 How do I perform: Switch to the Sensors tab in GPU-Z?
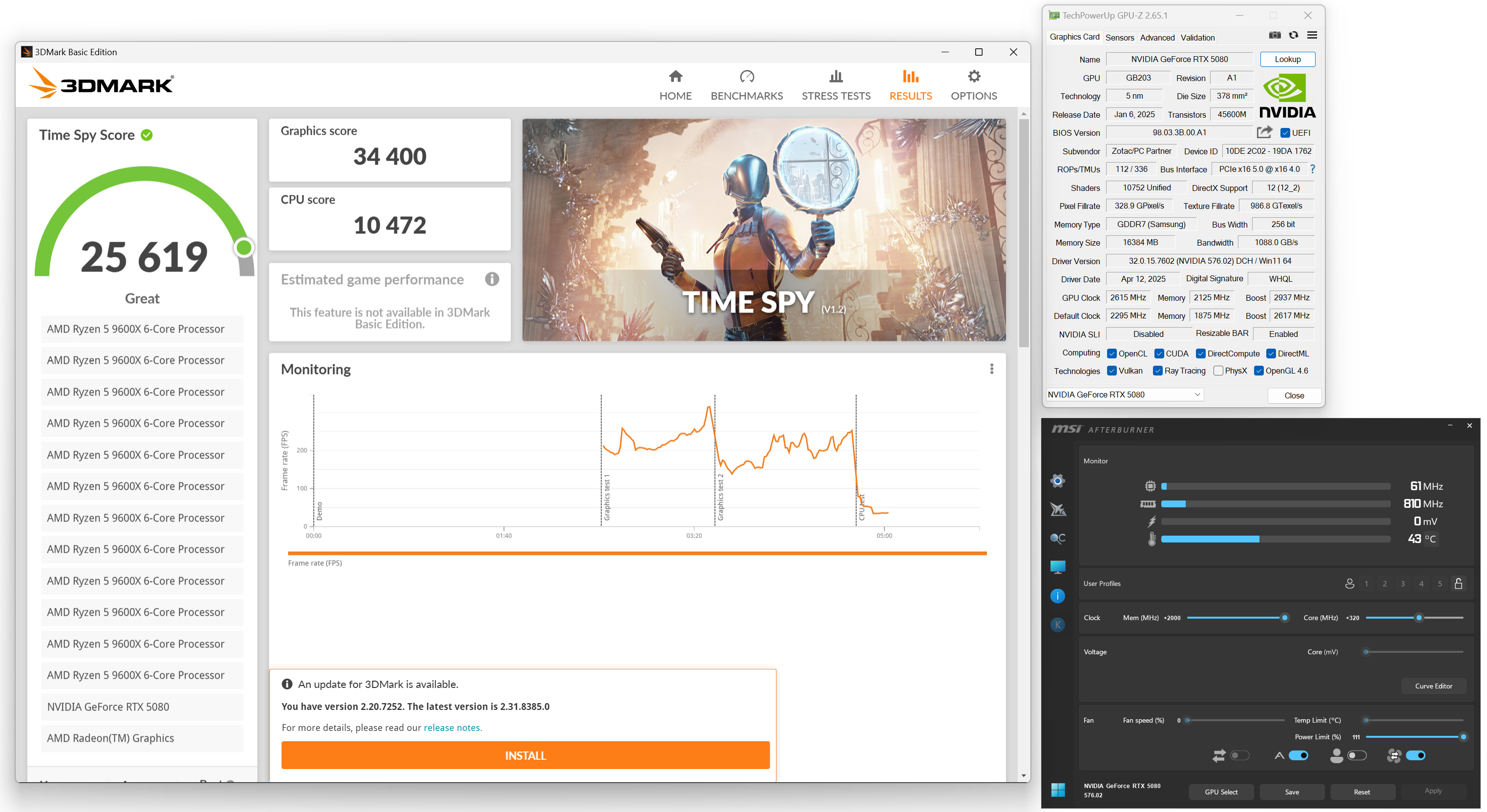tap(1119, 38)
